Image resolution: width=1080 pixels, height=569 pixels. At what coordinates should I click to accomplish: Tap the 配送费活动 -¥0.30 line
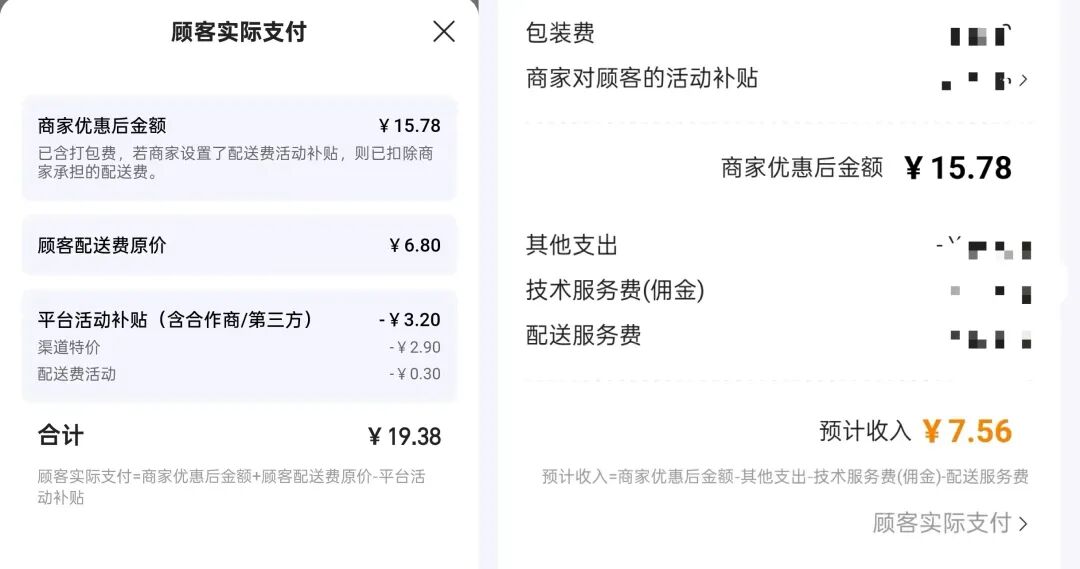(x=239, y=374)
